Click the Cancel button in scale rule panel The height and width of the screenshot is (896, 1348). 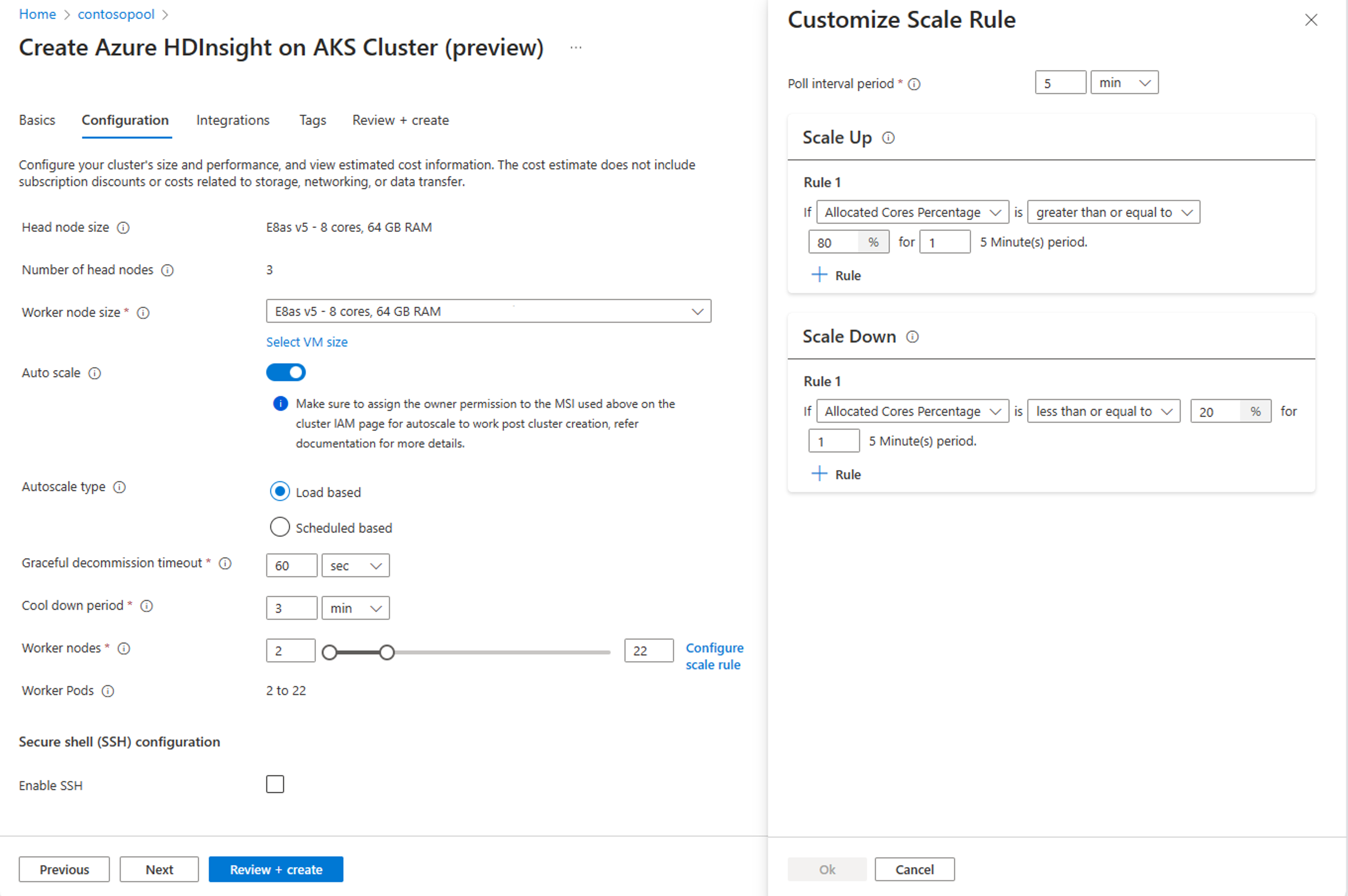914,869
